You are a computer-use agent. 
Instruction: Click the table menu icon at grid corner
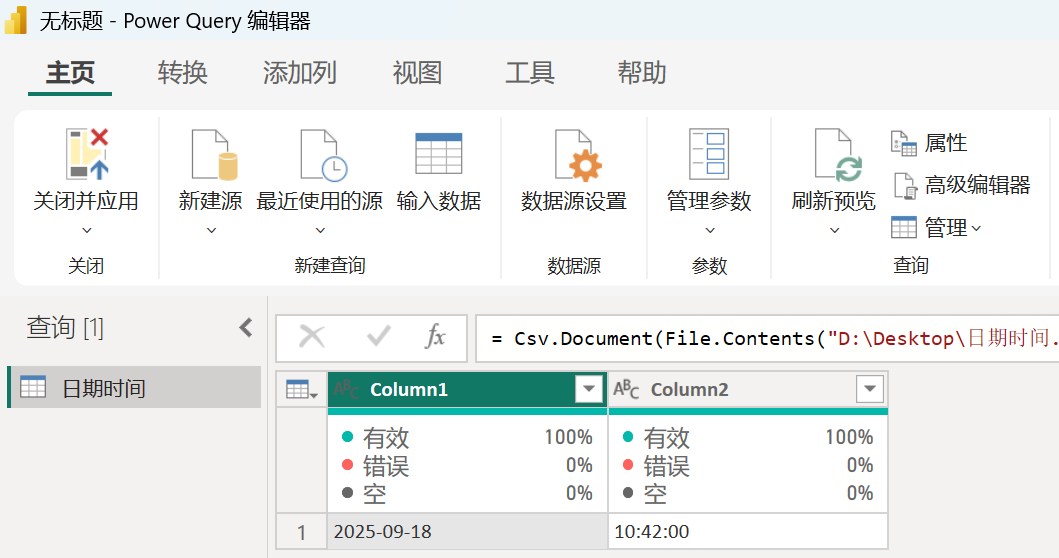point(301,390)
